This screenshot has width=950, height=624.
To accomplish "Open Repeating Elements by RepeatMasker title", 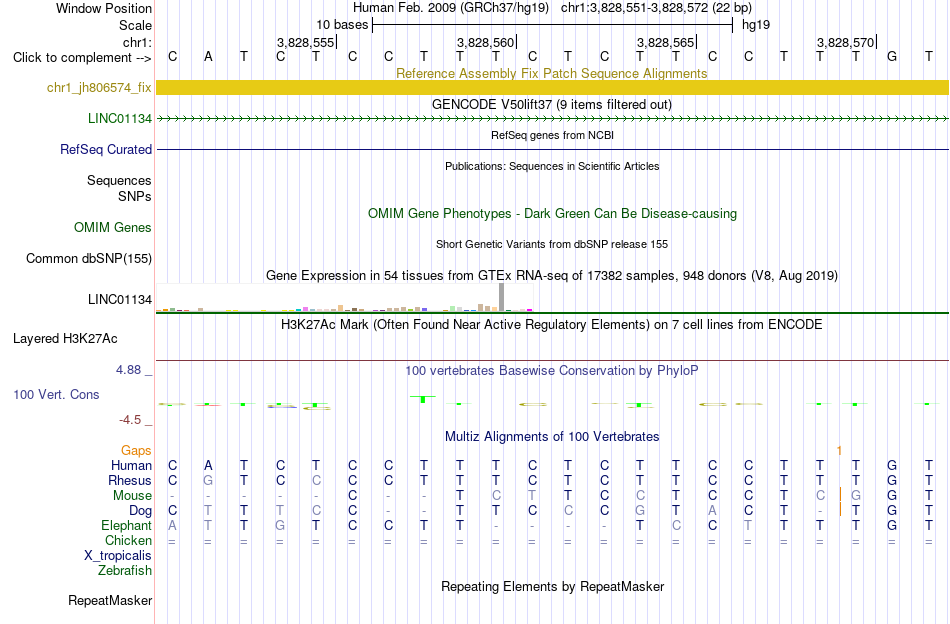I will point(552,586).
